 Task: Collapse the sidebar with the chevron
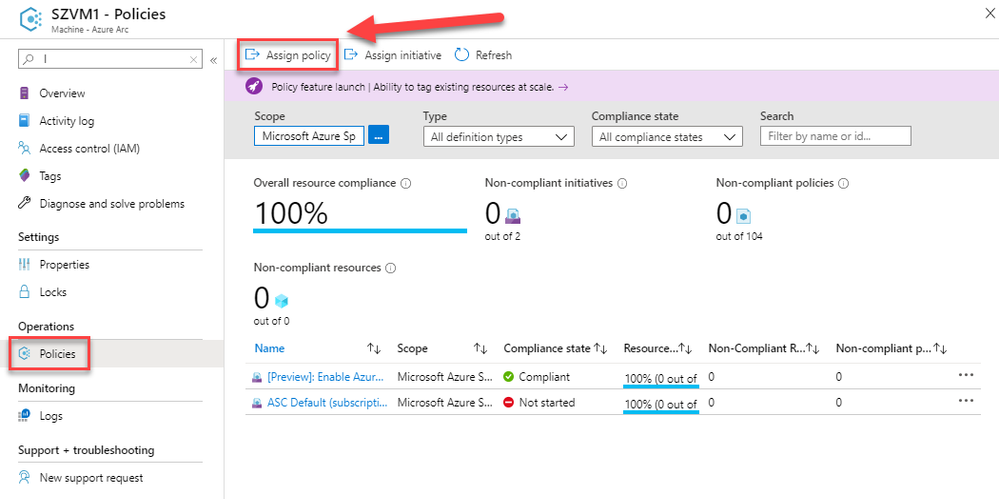pyautogui.click(x=213, y=60)
